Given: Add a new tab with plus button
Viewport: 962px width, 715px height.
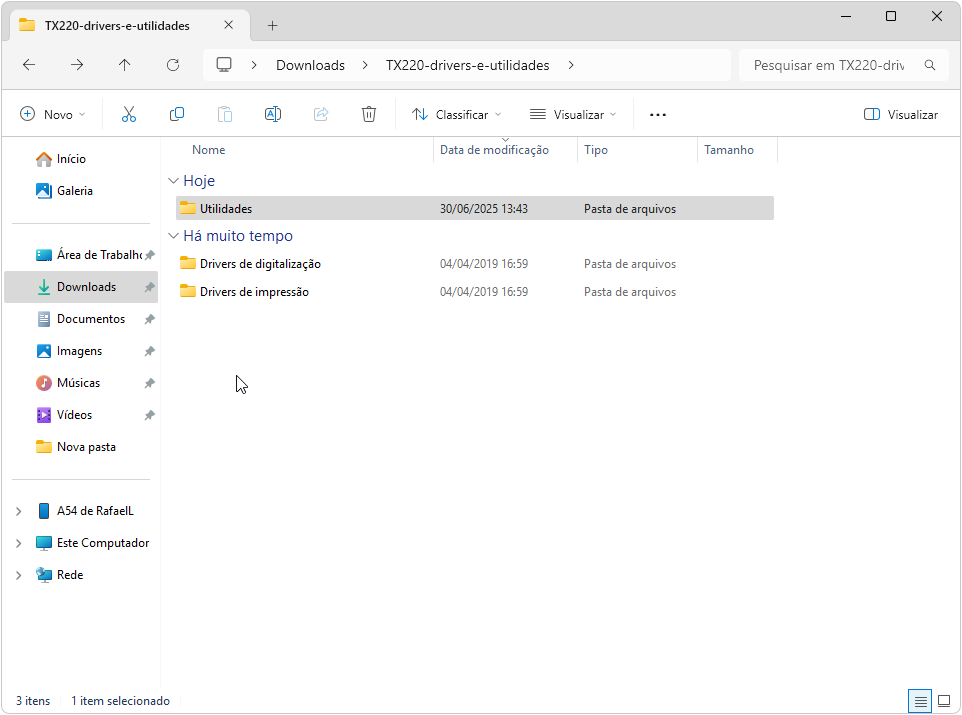Looking at the screenshot, I should tap(272, 26).
